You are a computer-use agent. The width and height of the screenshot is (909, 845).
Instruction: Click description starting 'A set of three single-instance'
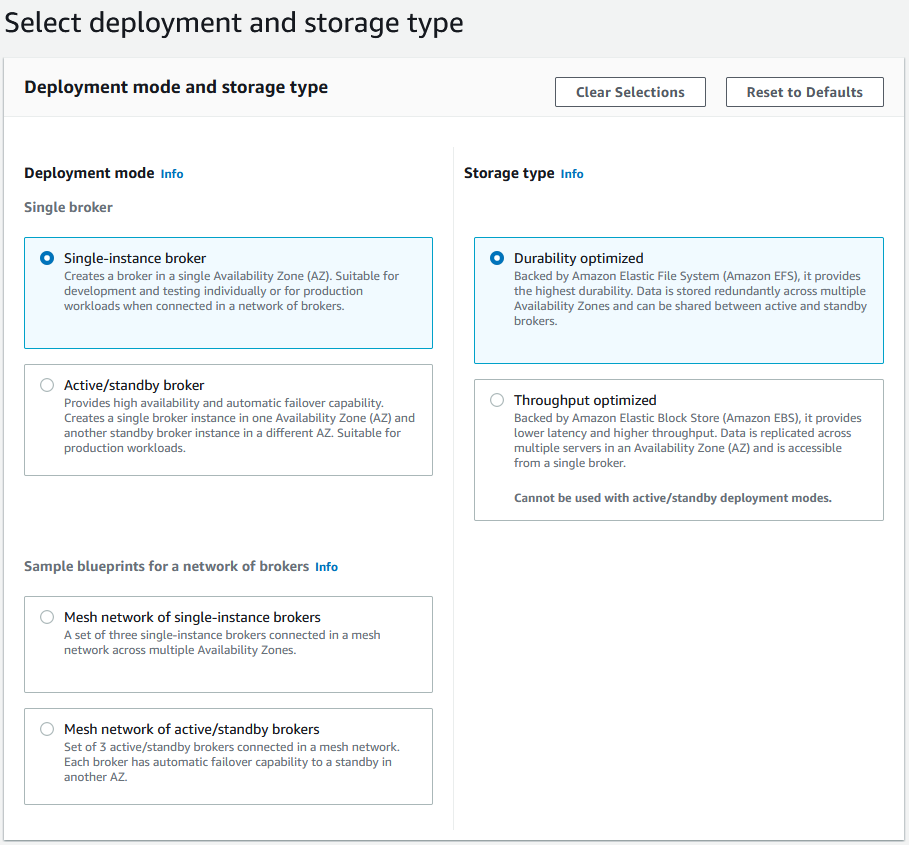point(222,642)
